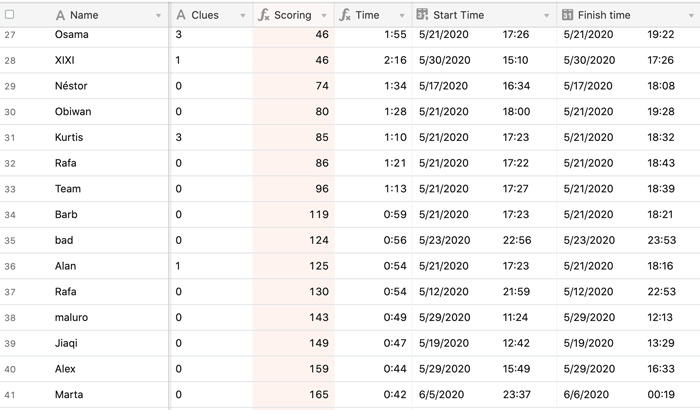Tick the select-all checkbox in header
Viewport: 700px width, 410px height.
point(9,15)
